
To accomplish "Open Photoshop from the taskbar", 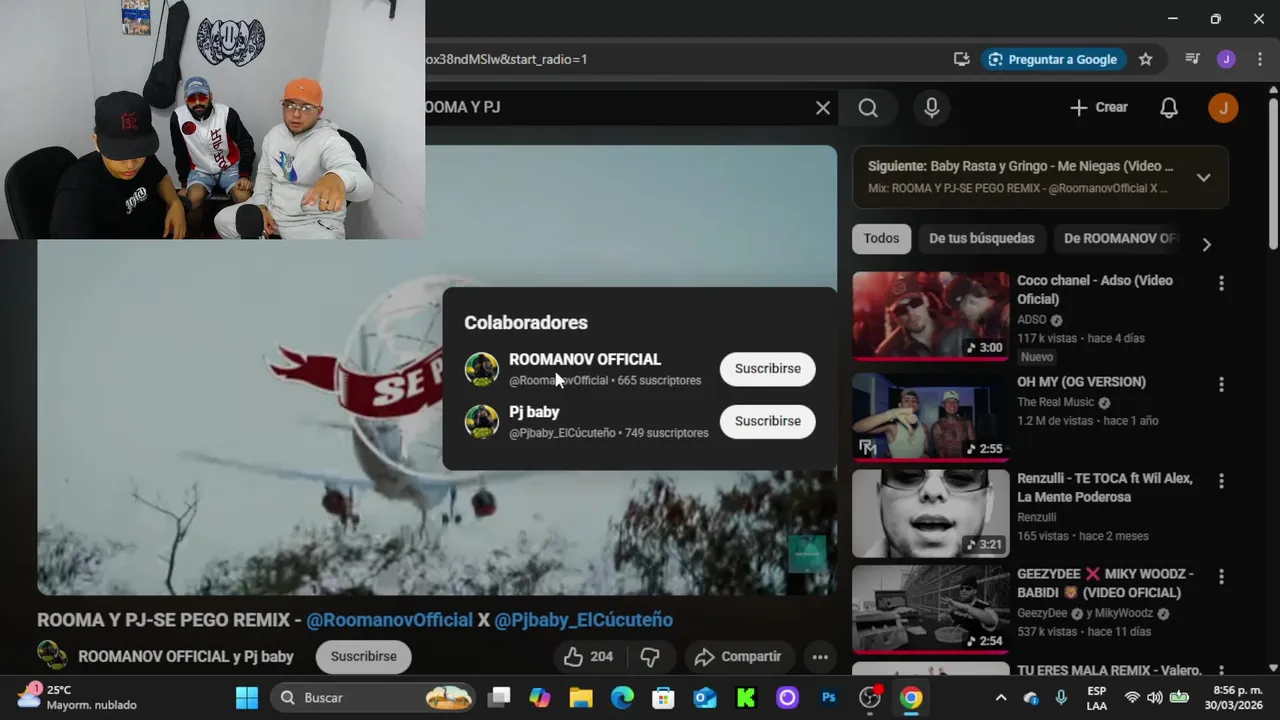I will 828,697.
